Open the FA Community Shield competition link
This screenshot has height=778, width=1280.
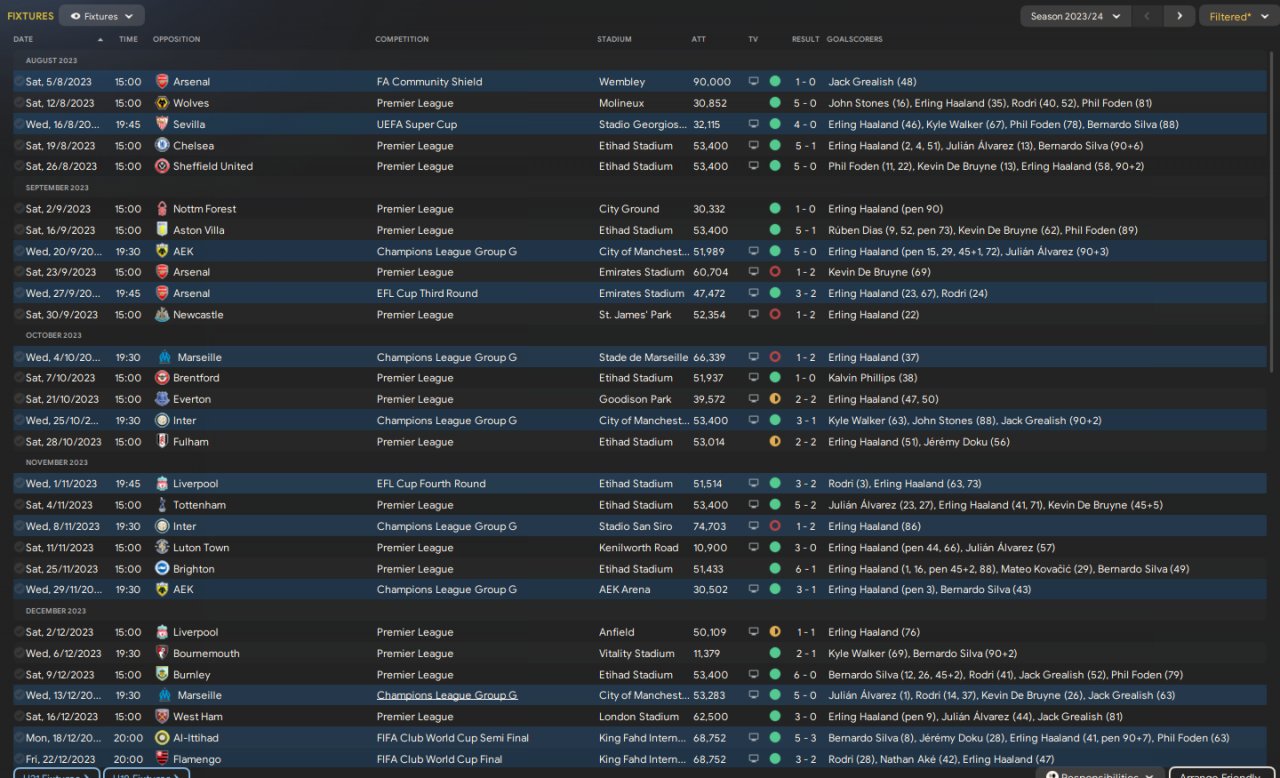click(x=429, y=82)
